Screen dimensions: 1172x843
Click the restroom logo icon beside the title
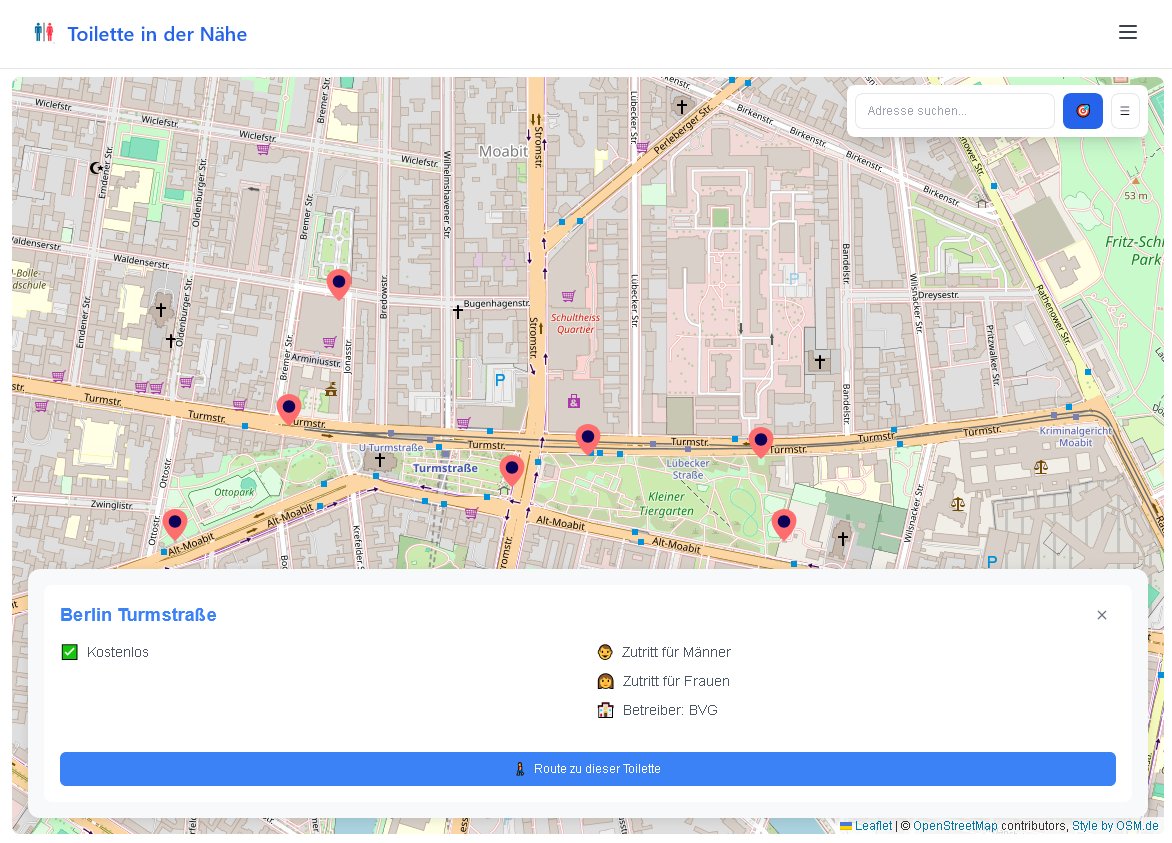click(x=44, y=32)
